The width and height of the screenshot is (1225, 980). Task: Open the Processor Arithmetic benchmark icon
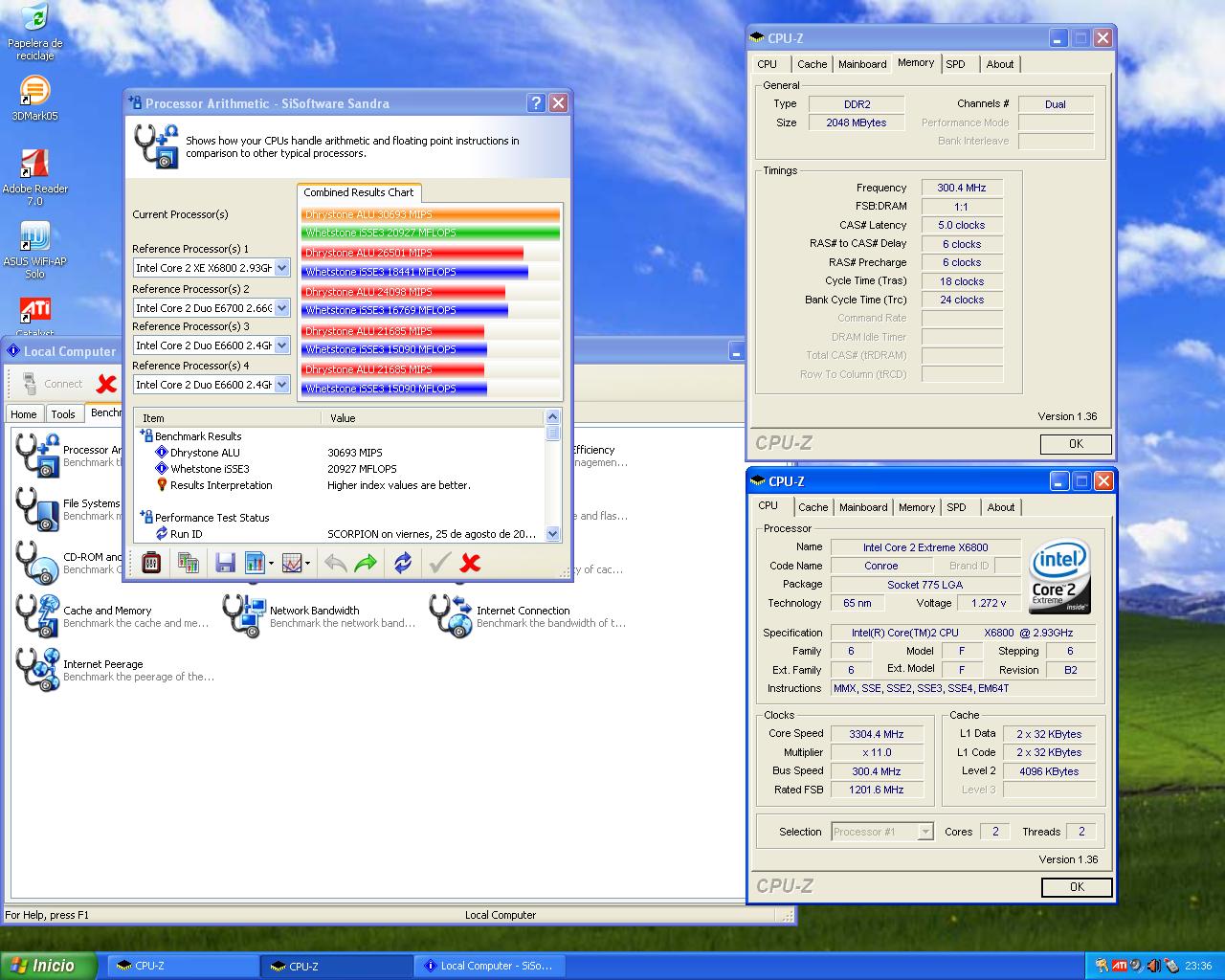click(38, 455)
